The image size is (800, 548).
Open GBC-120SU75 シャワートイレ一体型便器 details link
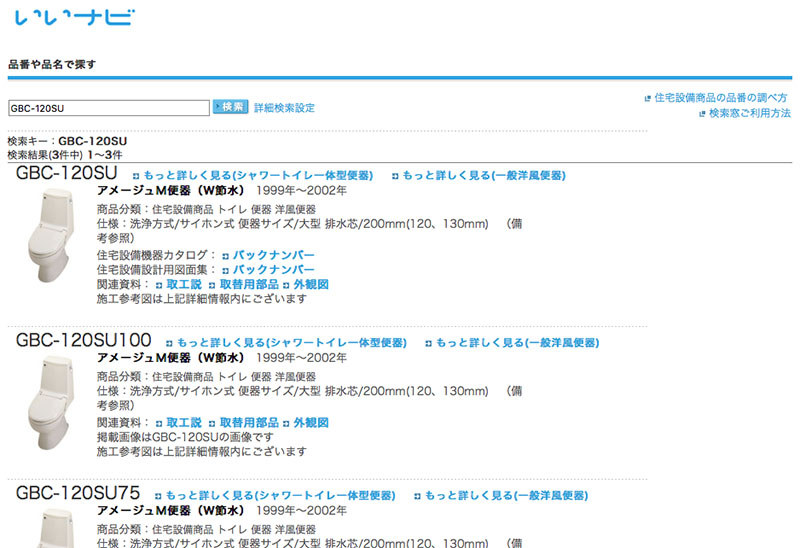click(281, 495)
